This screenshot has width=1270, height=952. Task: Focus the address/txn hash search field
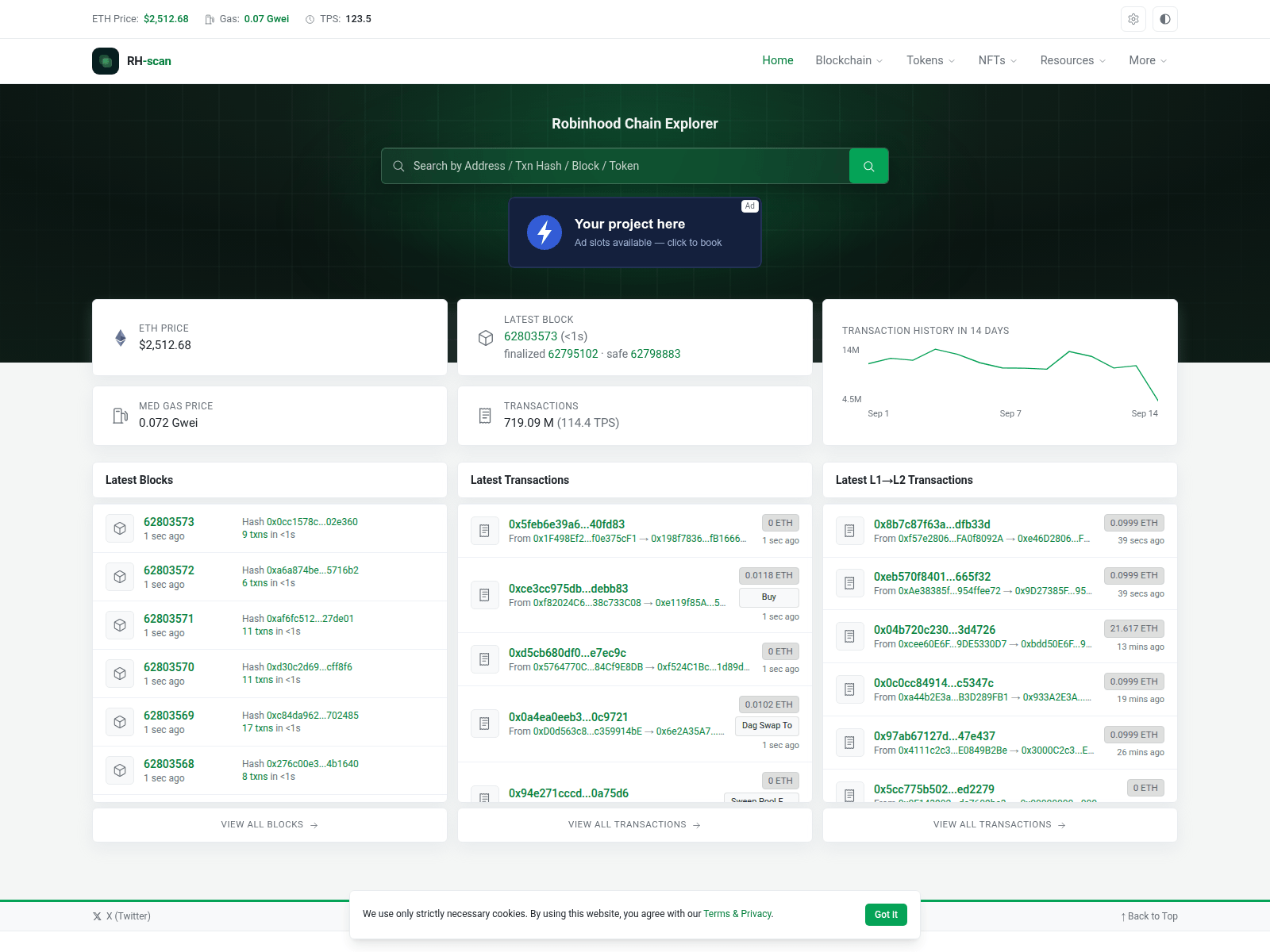615,166
